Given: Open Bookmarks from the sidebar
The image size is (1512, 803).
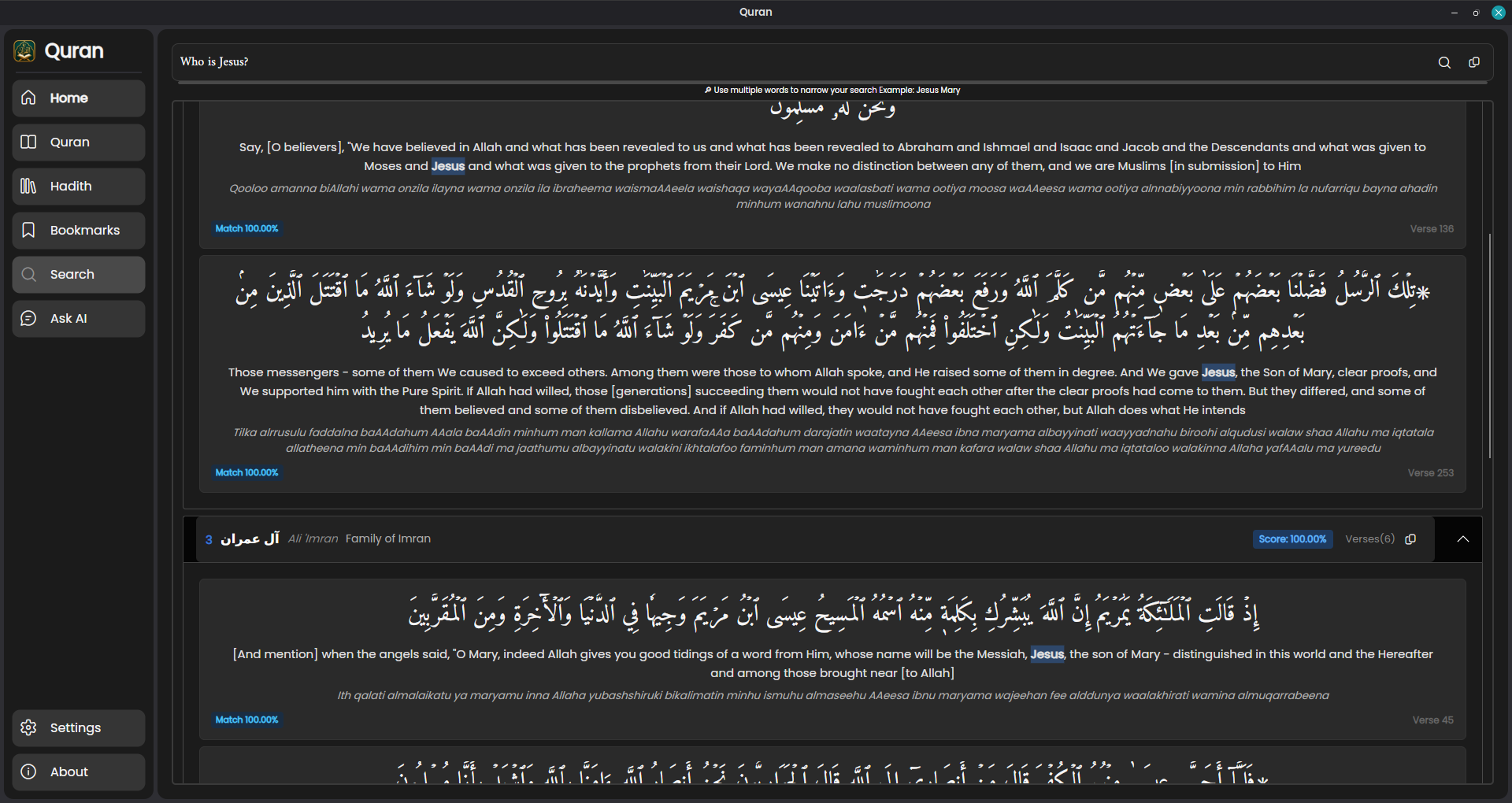Looking at the screenshot, I should (x=79, y=231).
